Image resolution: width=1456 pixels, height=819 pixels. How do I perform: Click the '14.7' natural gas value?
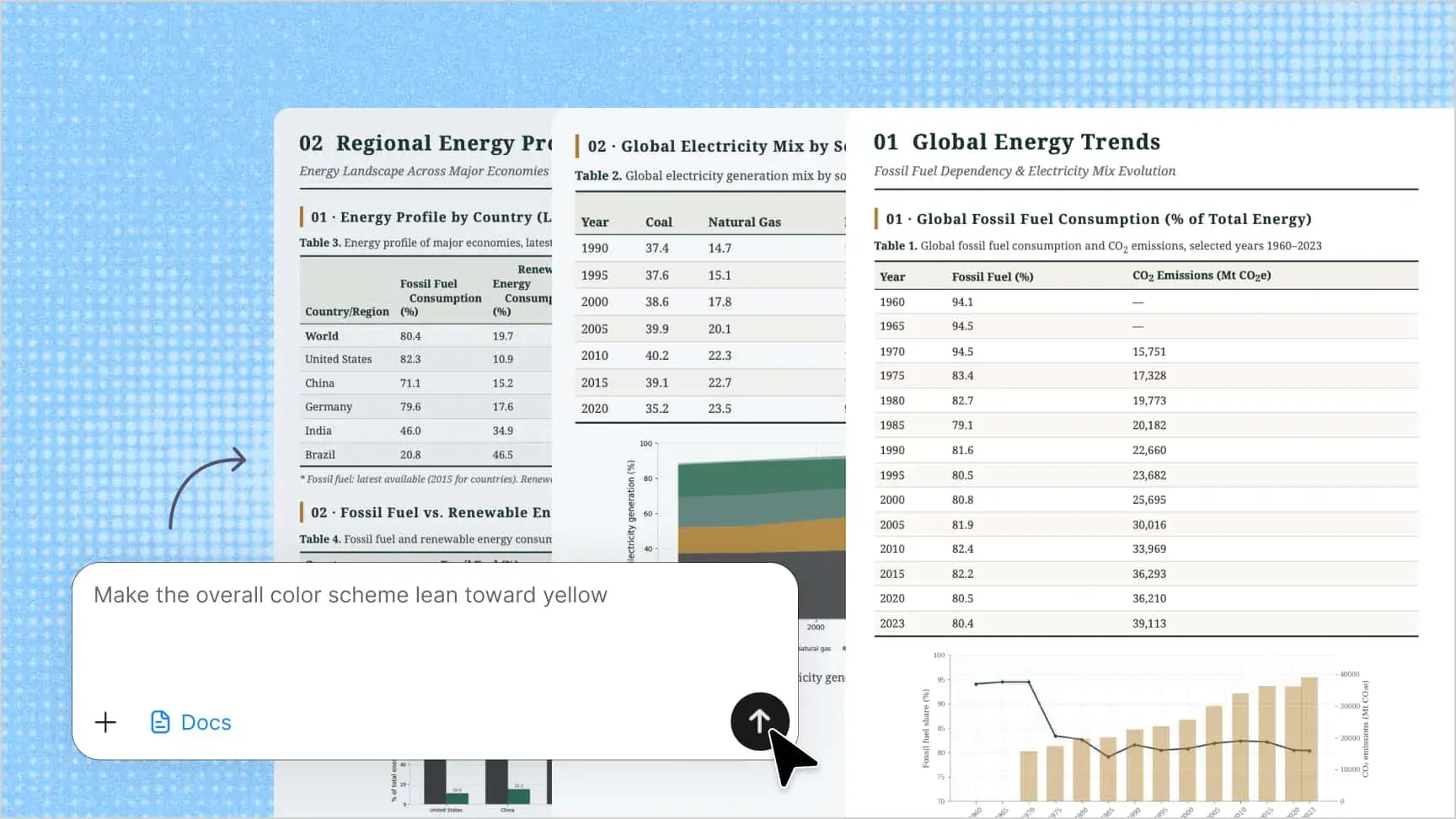click(720, 249)
